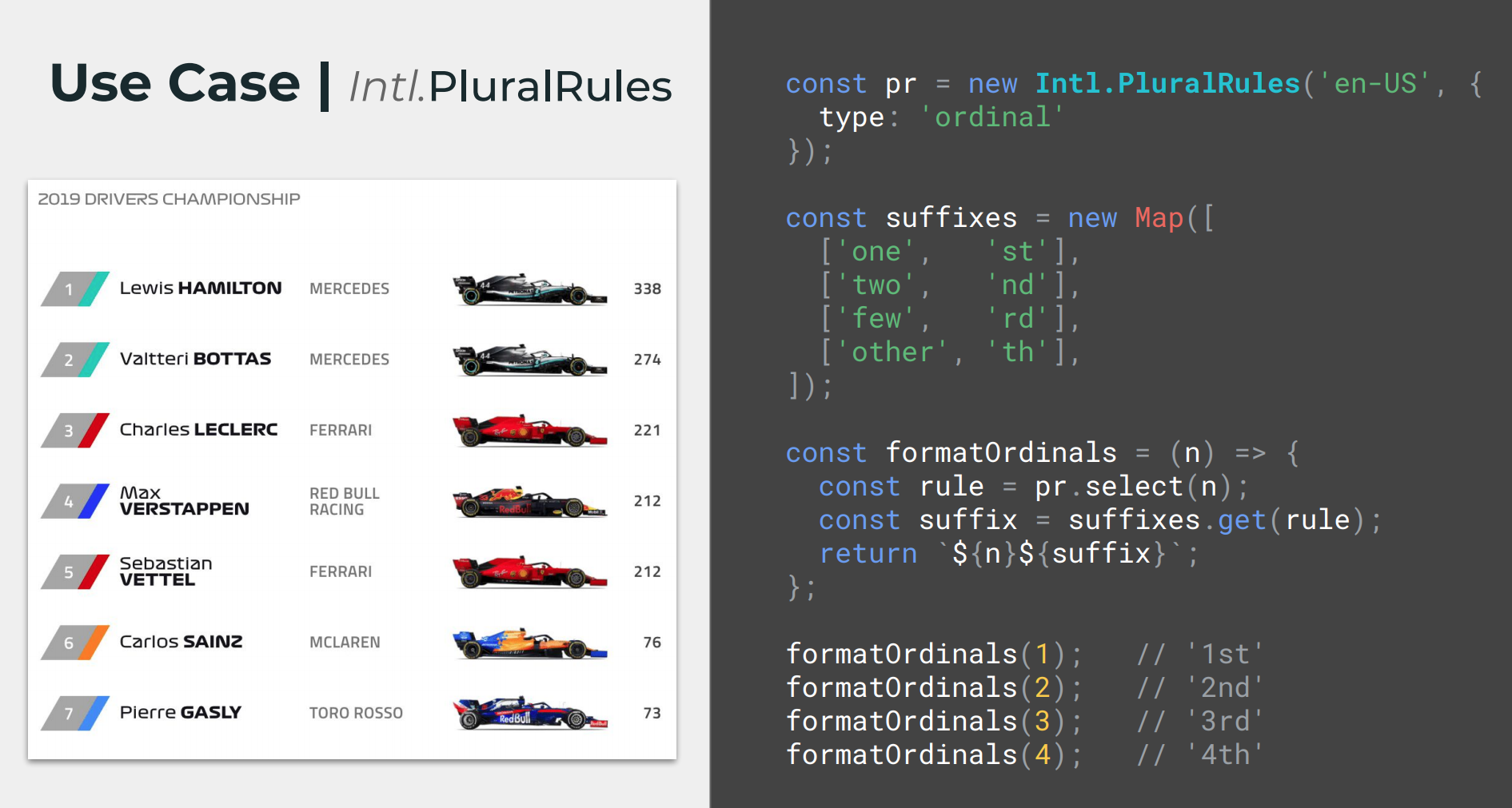Click Valtteri Bottas's Mercedes car image

pyautogui.click(x=529, y=360)
